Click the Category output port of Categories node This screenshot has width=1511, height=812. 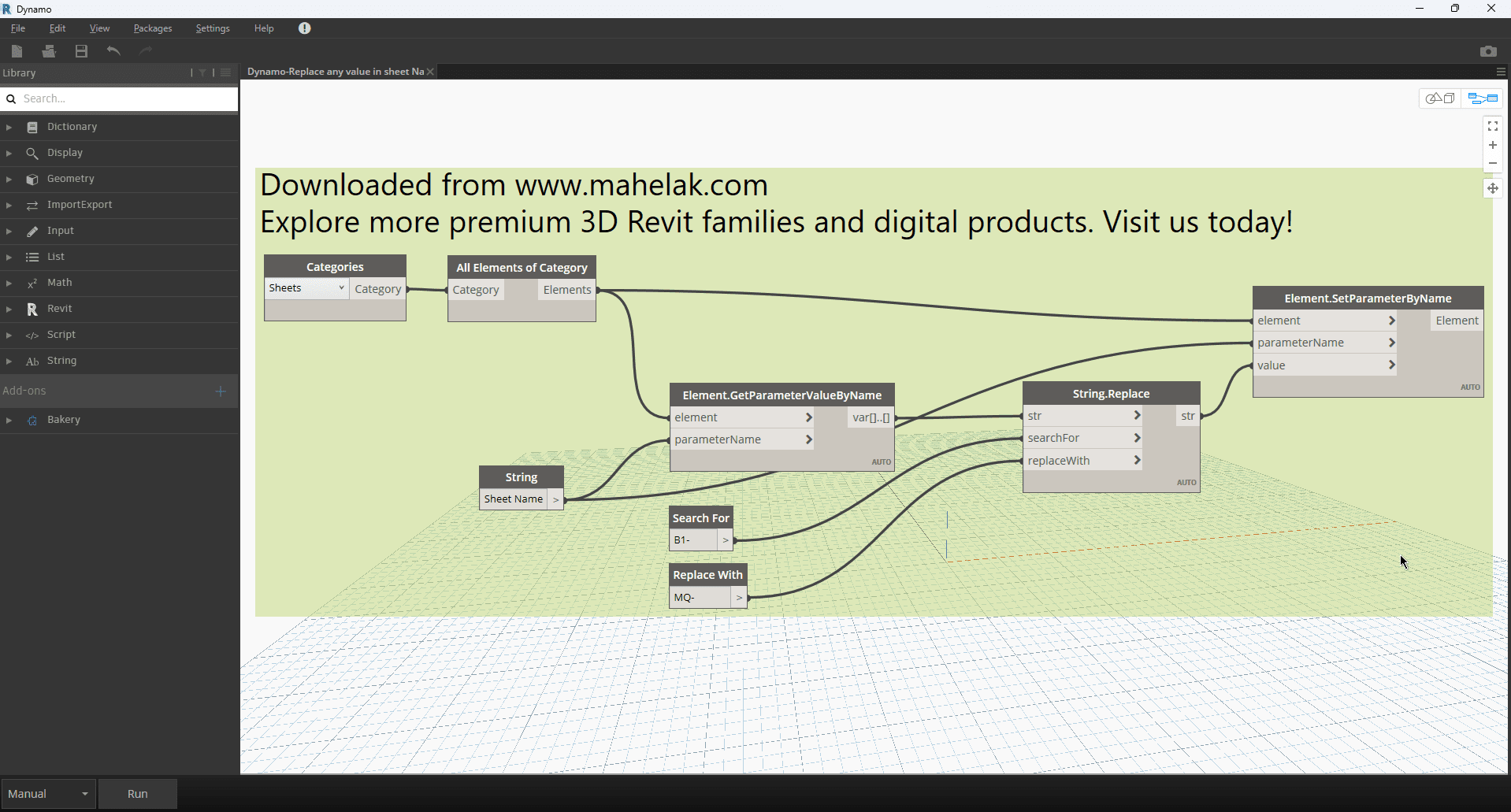tap(378, 289)
